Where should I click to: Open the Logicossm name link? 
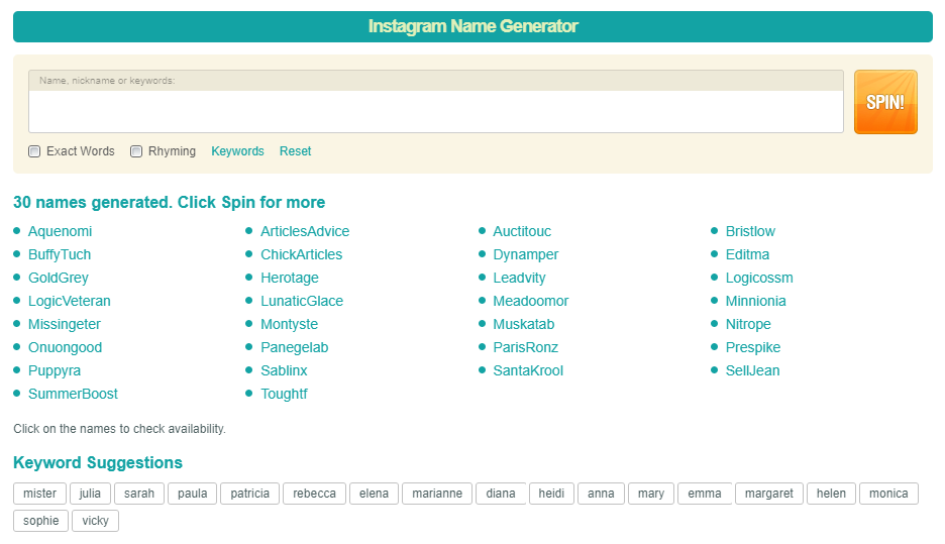[759, 278]
